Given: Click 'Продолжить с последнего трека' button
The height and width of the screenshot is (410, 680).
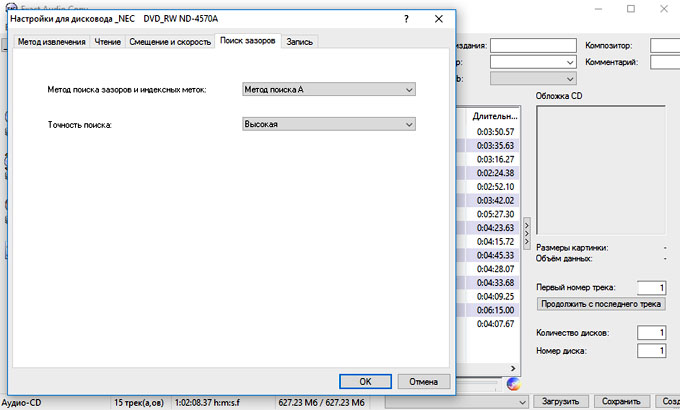Looking at the screenshot, I should tap(600, 303).
